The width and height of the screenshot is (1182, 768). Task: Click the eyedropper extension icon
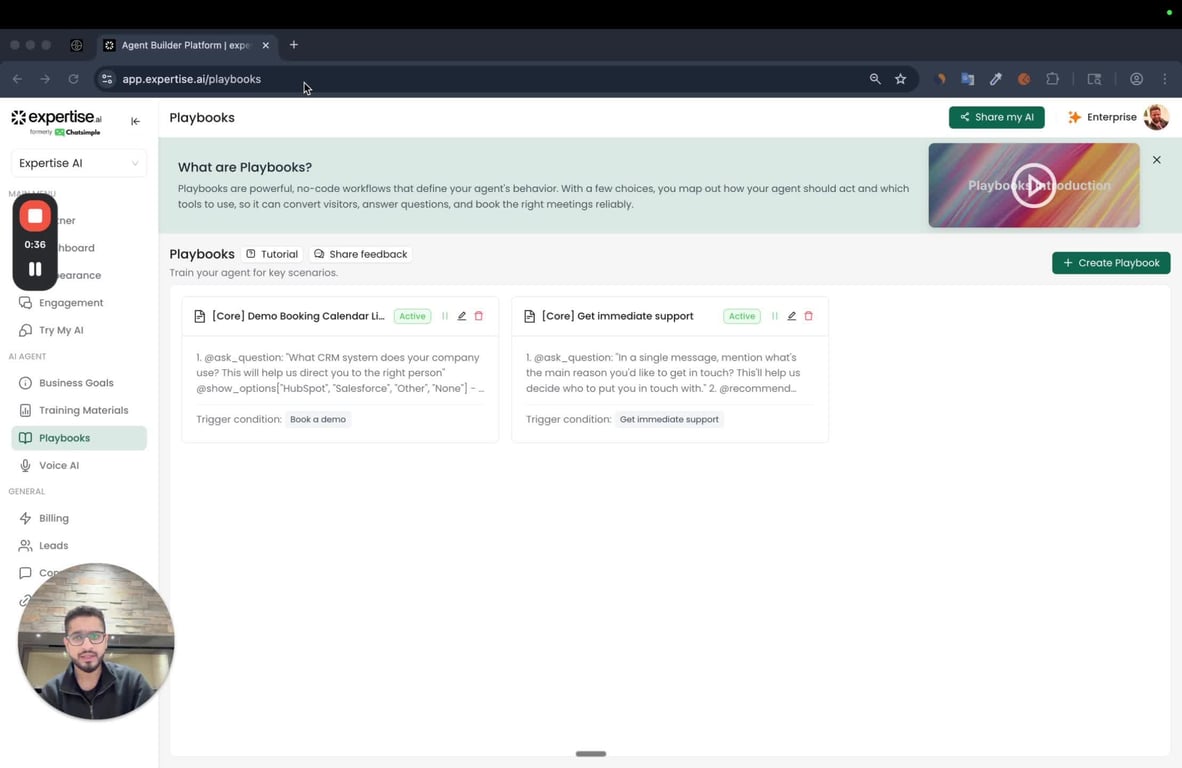pyautogui.click(x=996, y=79)
